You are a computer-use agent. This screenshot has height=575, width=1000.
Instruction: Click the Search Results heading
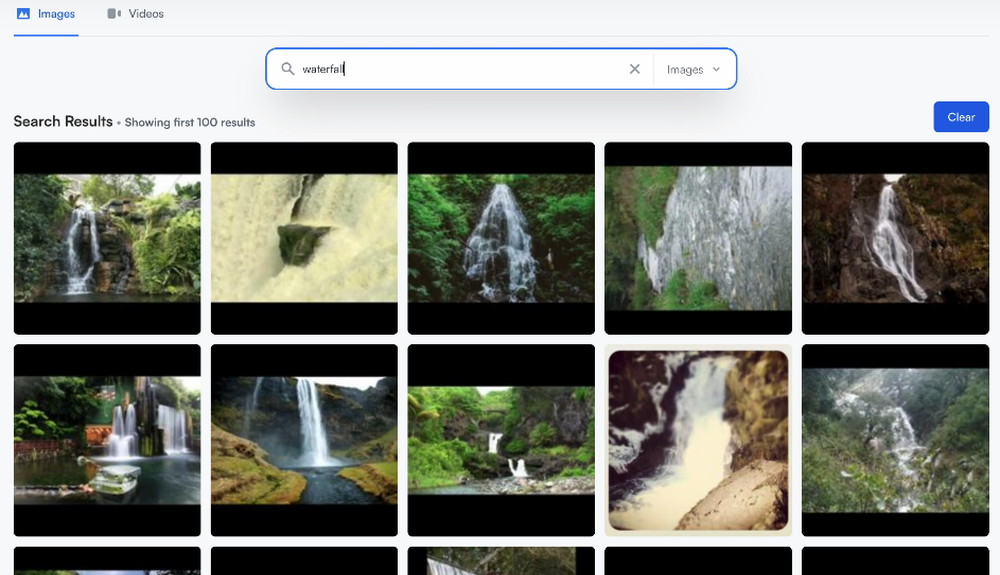coord(63,121)
